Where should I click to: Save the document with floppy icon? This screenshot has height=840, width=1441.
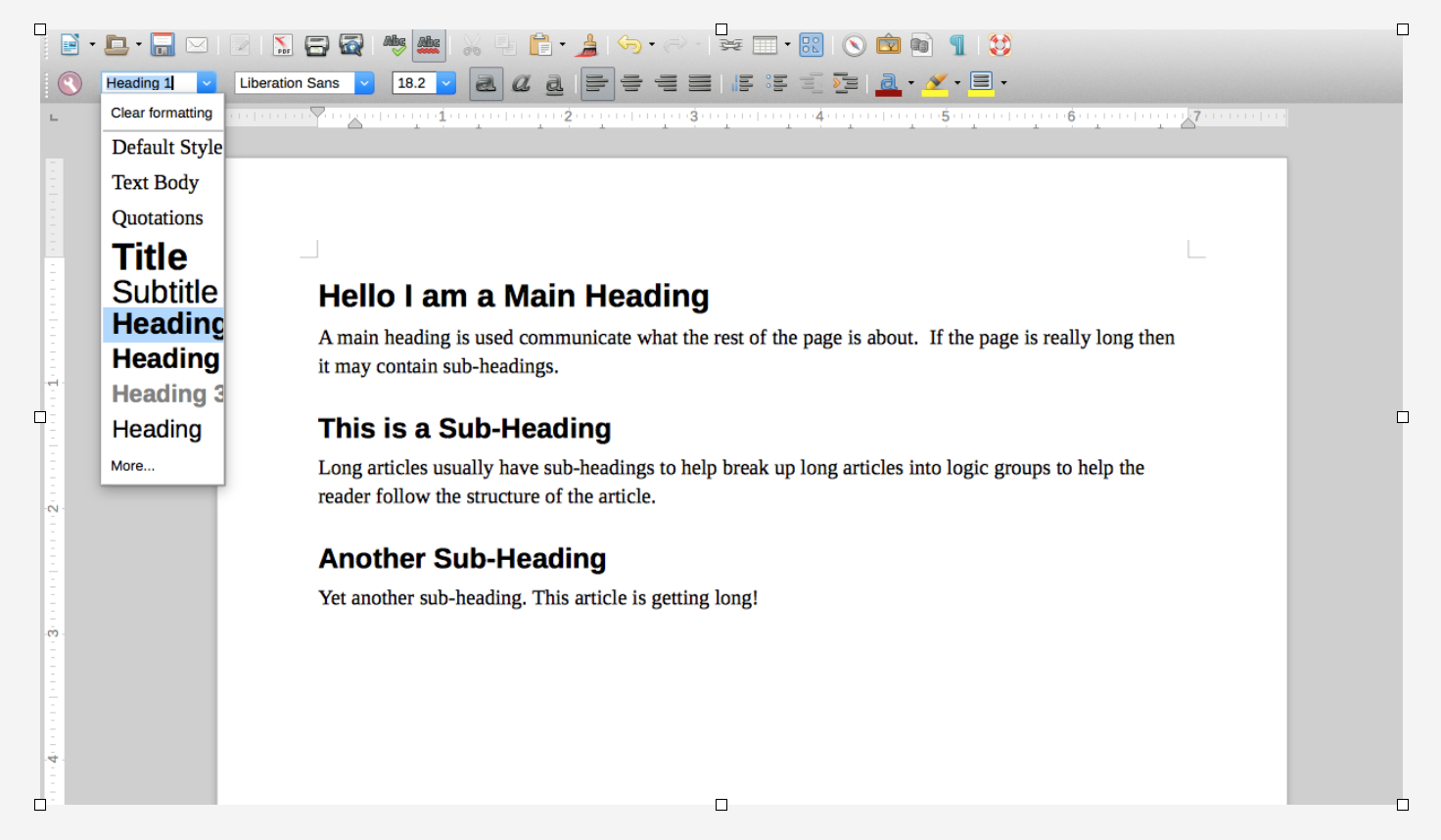[x=163, y=45]
